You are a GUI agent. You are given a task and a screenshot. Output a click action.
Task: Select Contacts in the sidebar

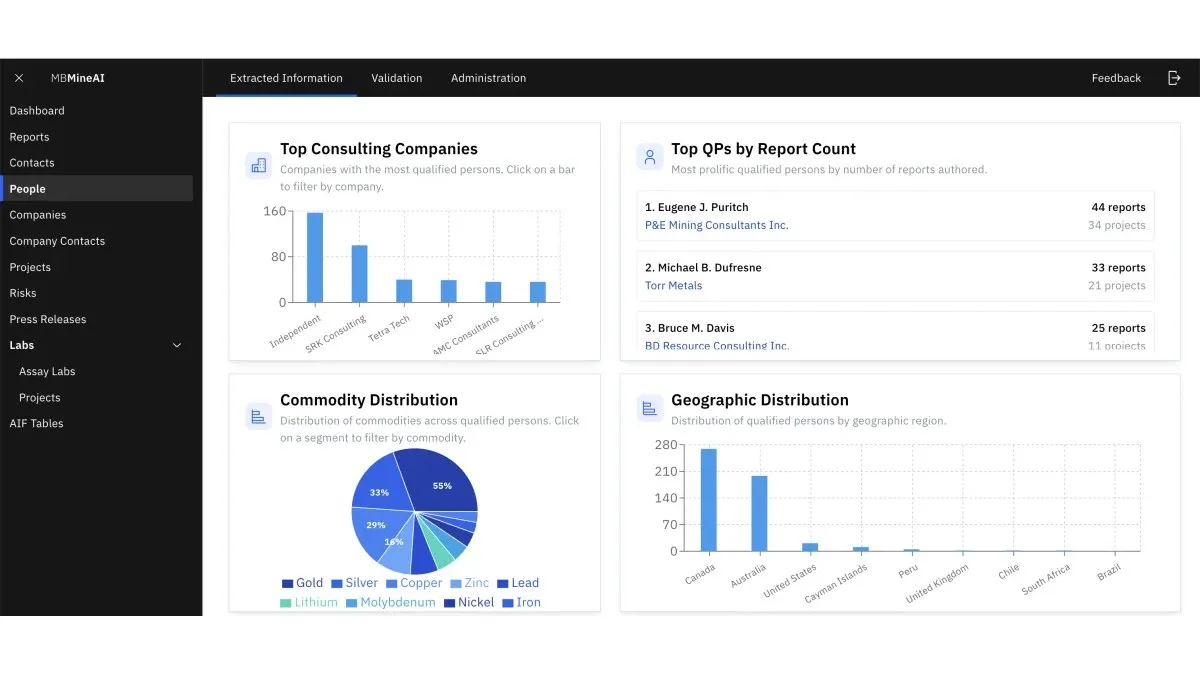[97, 163]
